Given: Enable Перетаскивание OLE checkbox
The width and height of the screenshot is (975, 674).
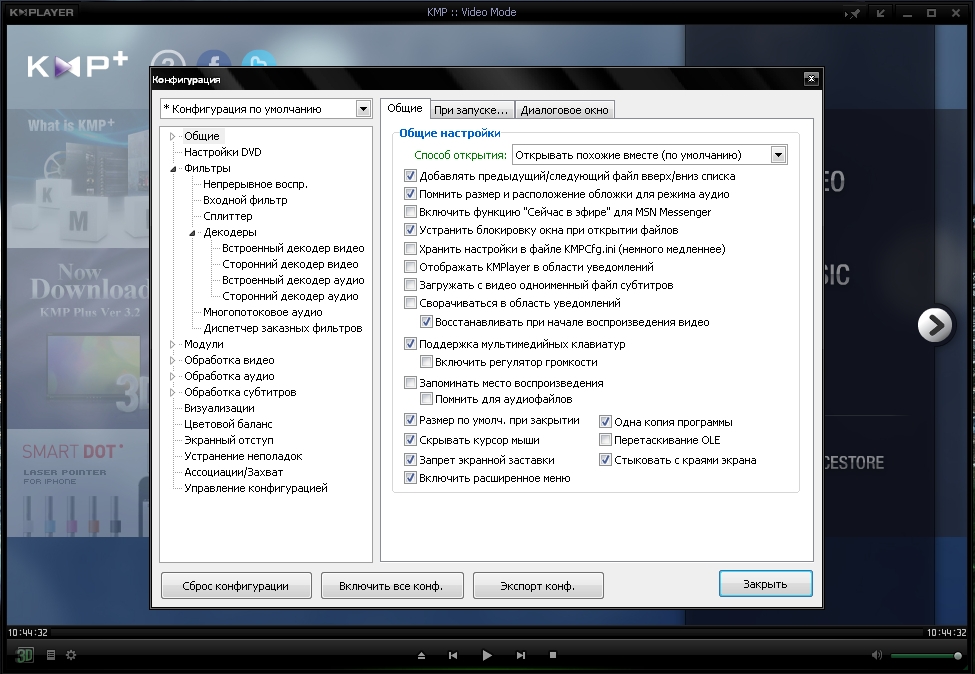Looking at the screenshot, I should (605, 440).
